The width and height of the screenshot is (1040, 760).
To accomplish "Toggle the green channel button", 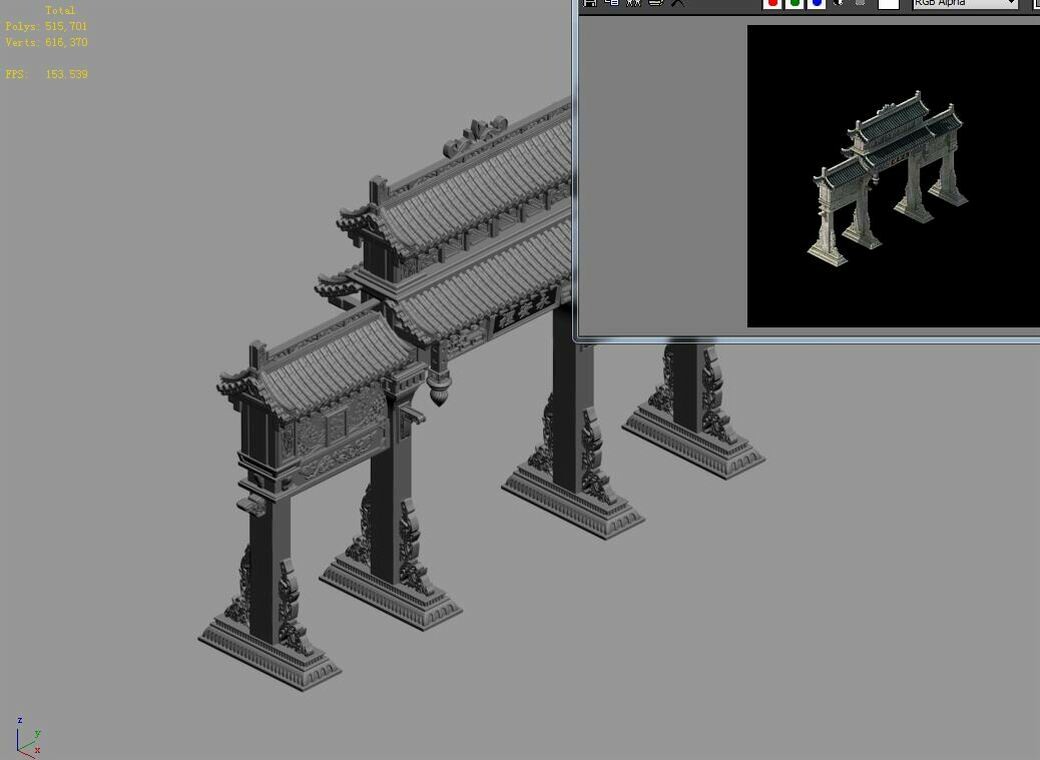I will click(x=794, y=3).
